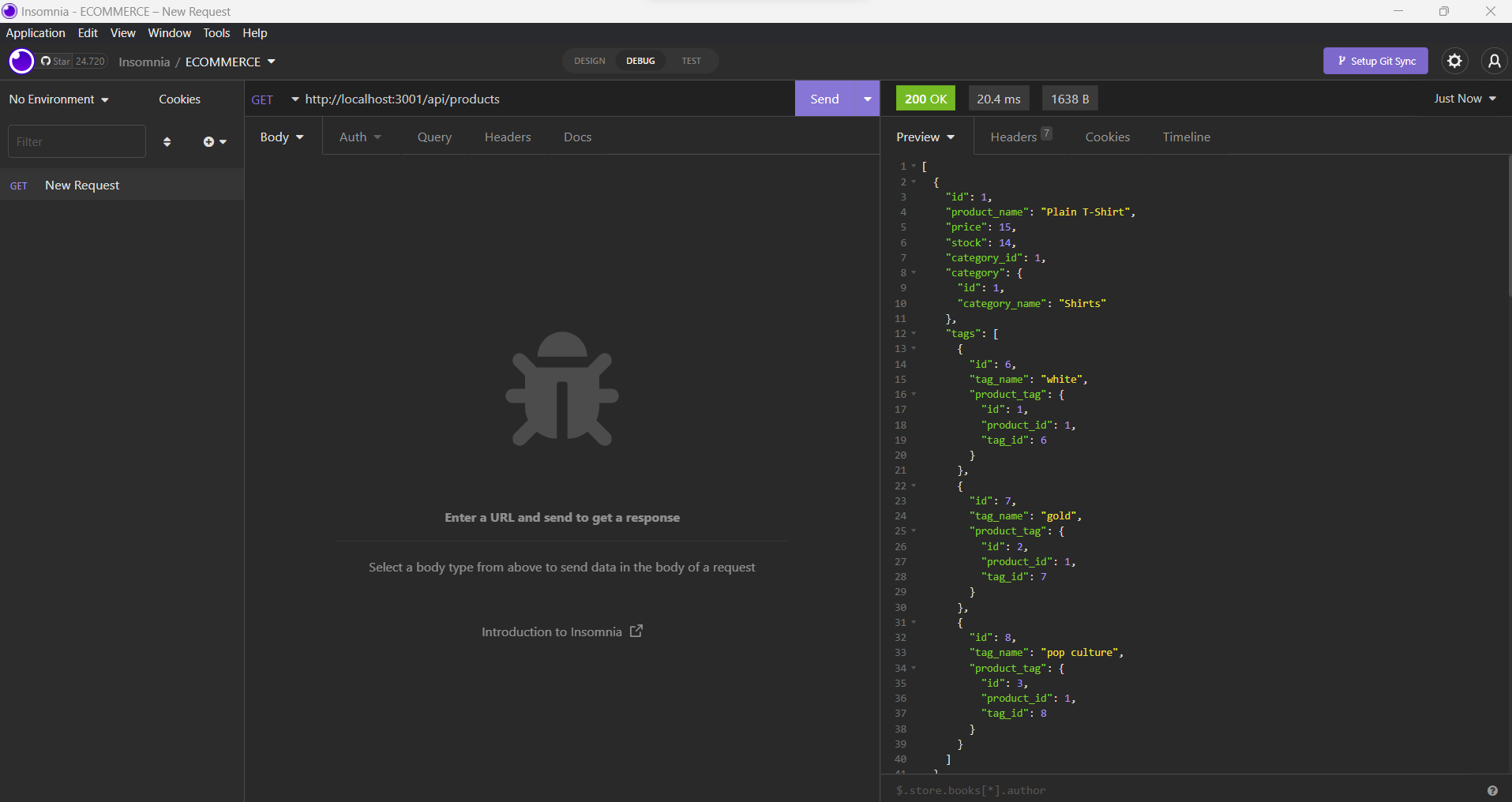Open the Tools menu
Viewport: 1512px width, 802px height.
click(x=216, y=32)
